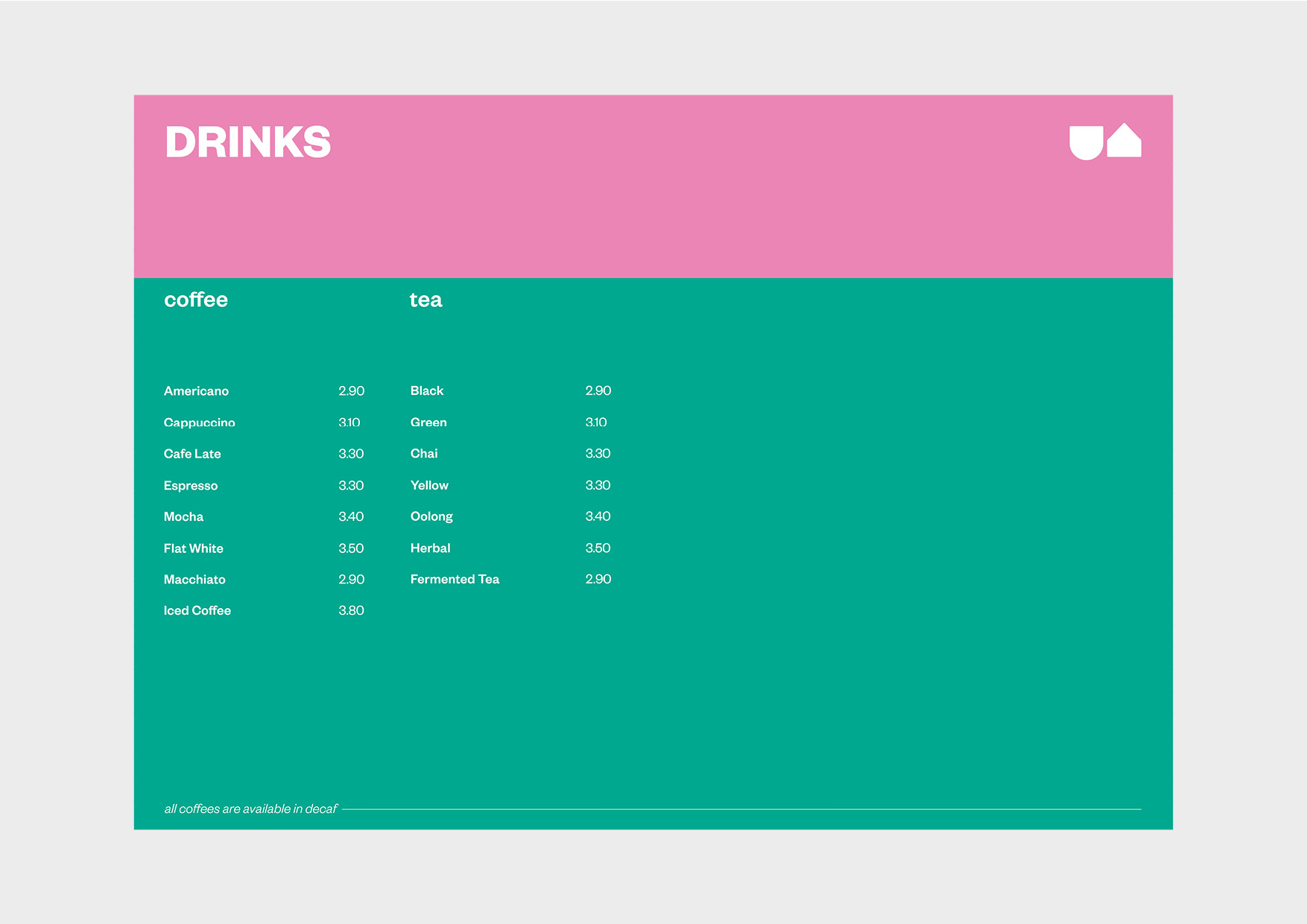Image resolution: width=1307 pixels, height=924 pixels.
Task: Select the 2.90 price beside Macchiato
Action: coord(352,580)
